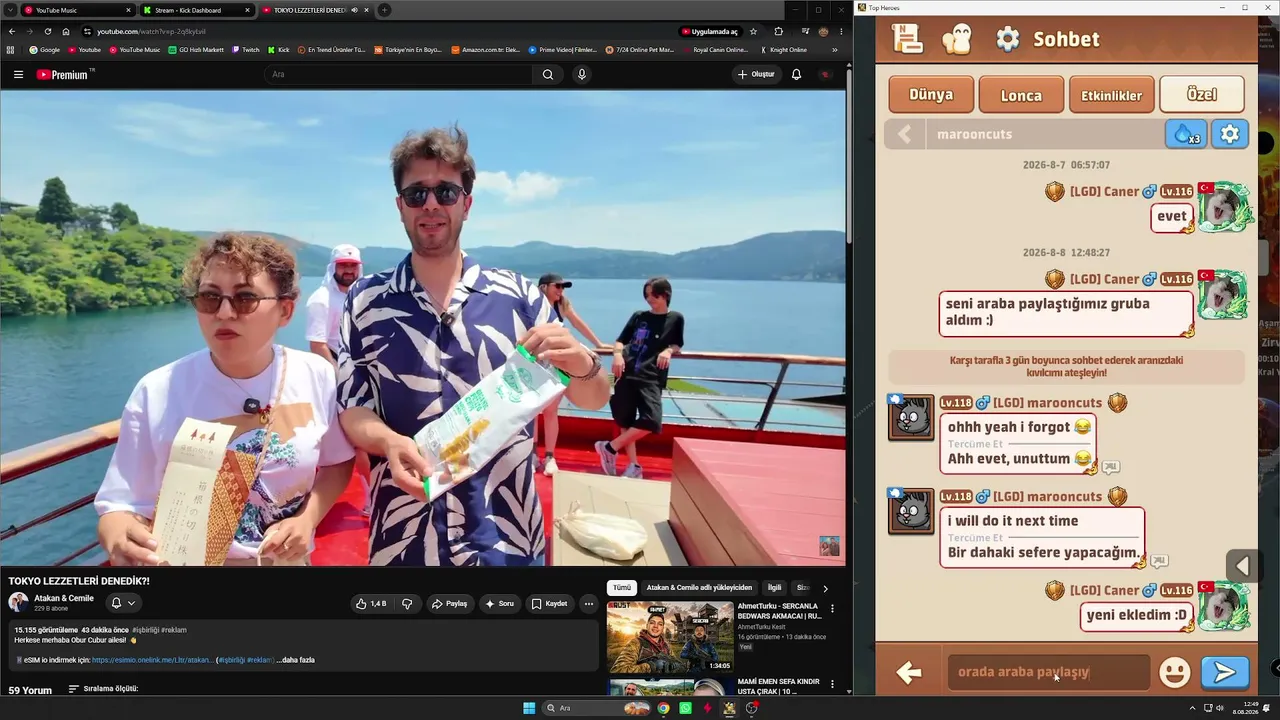Save video with the Kaydet button
This screenshot has height=720, width=1280.
pyautogui.click(x=549, y=603)
